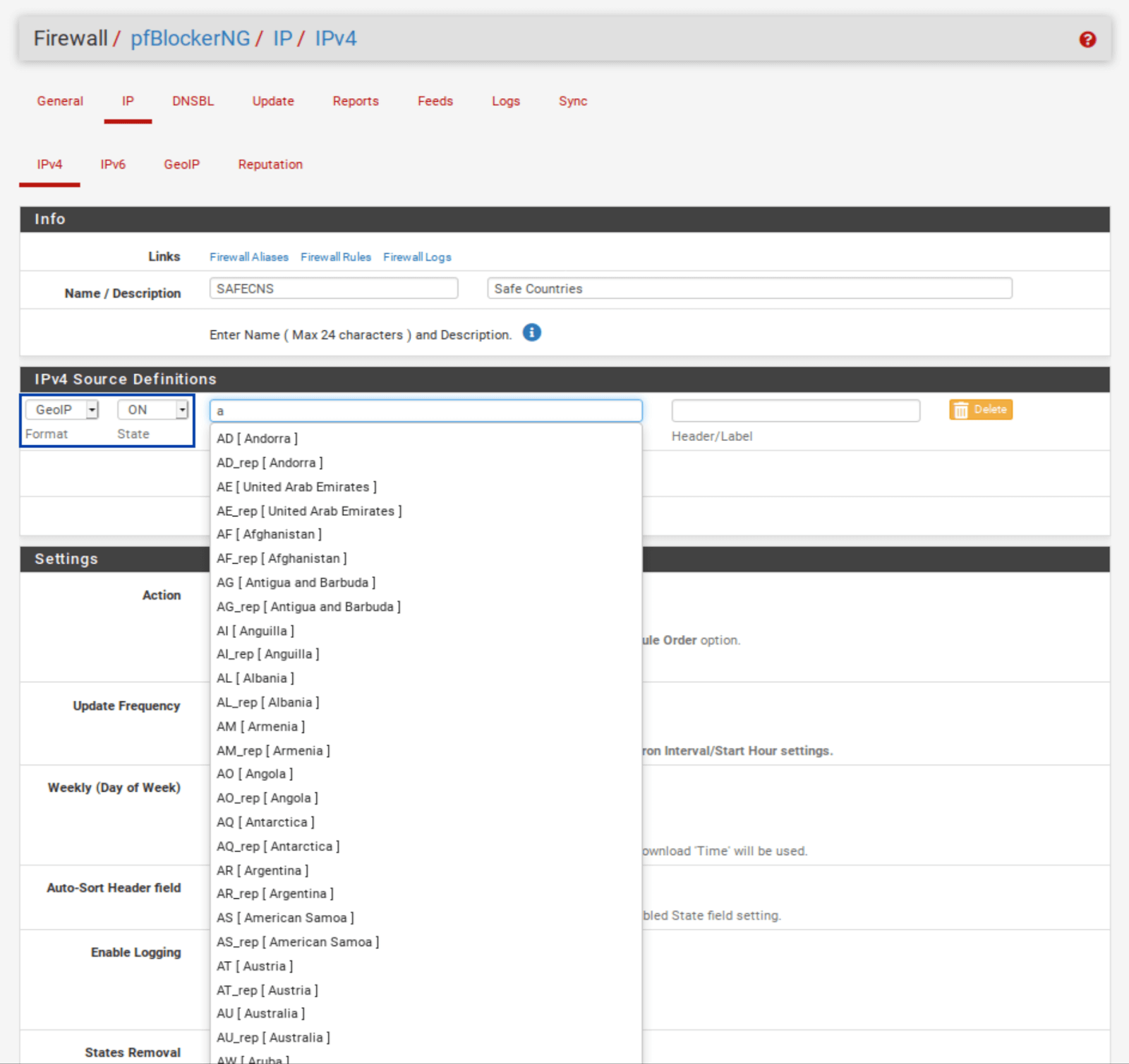The width and height of the screenshot is (1129, 1064).
Task: Switch to the IPv6 sub-tab
Action: pos(113,164)
